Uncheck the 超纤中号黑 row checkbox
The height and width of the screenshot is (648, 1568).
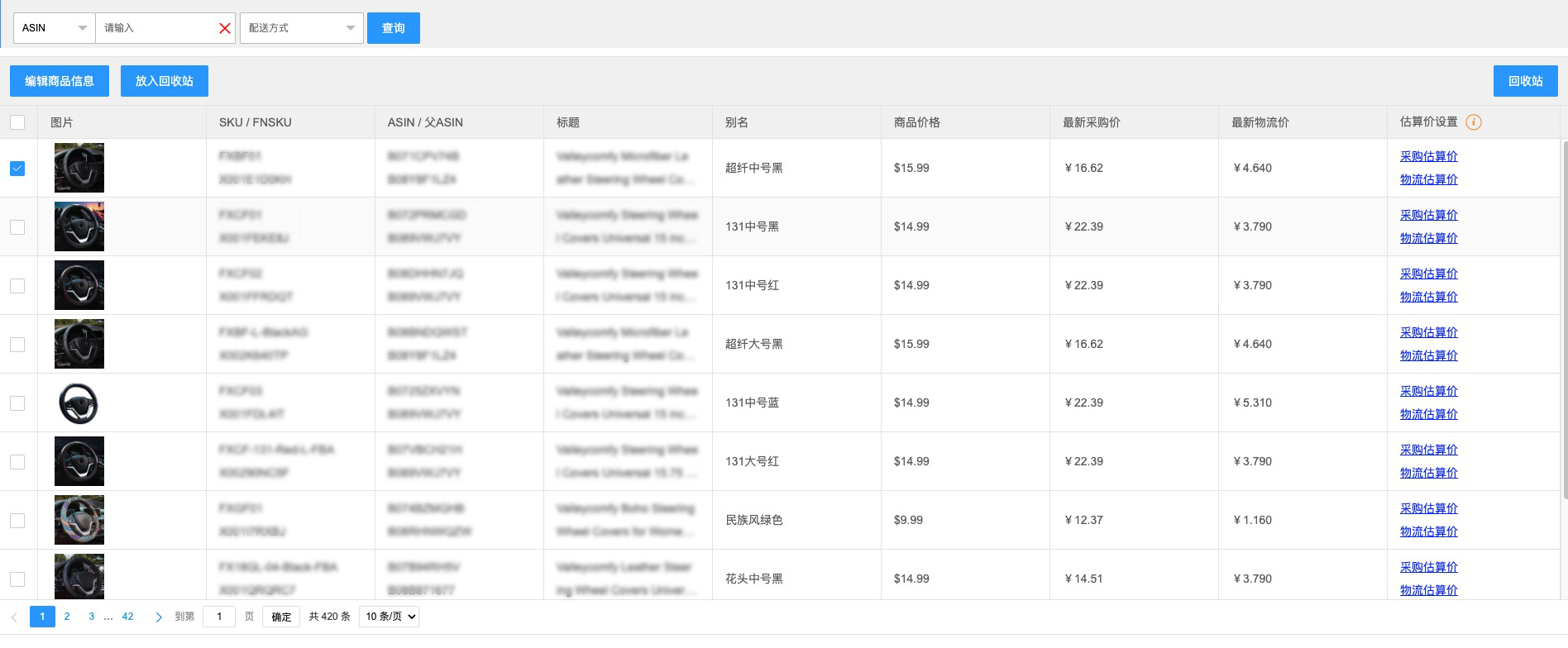[x=17, y=169]
